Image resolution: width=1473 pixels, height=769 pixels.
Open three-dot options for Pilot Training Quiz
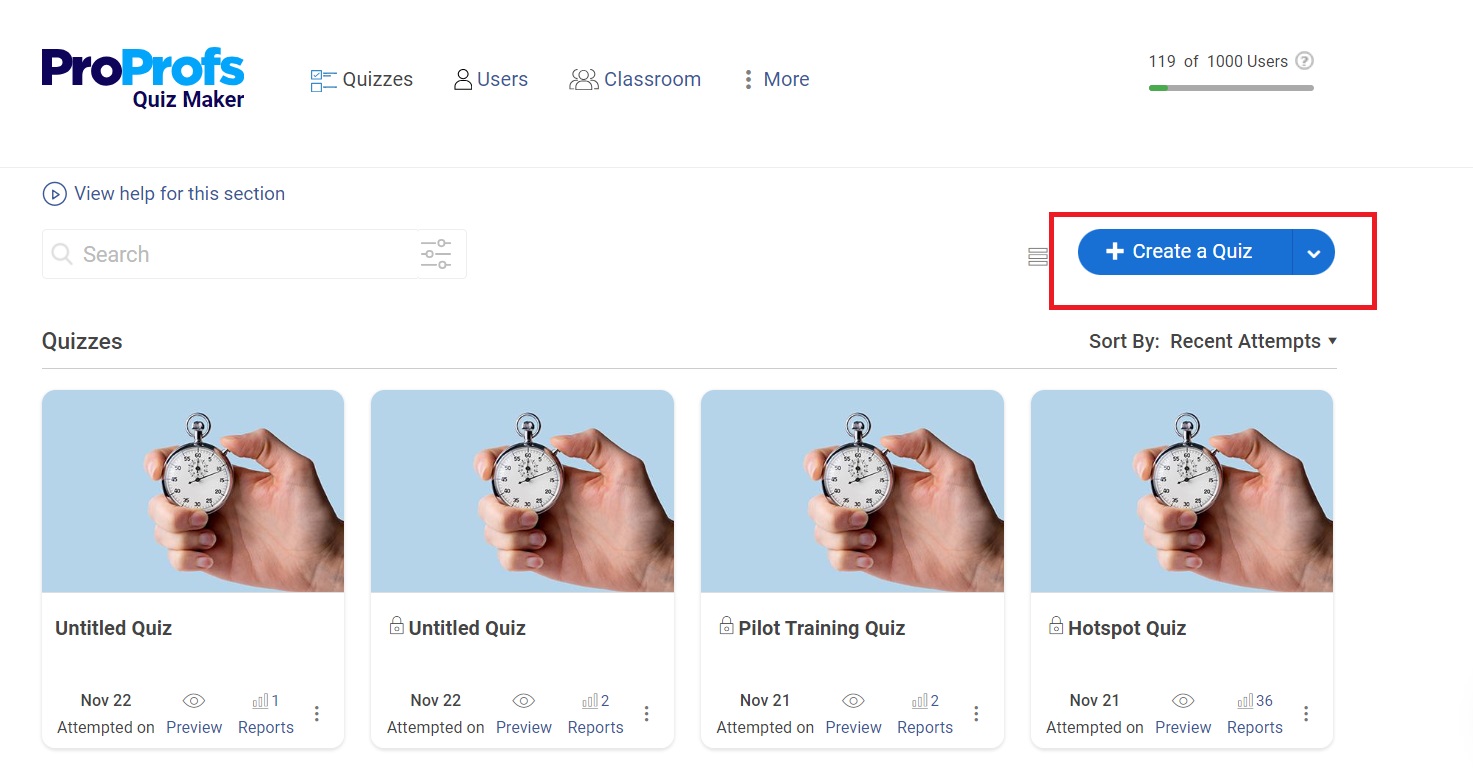click(x=976, y=713)
